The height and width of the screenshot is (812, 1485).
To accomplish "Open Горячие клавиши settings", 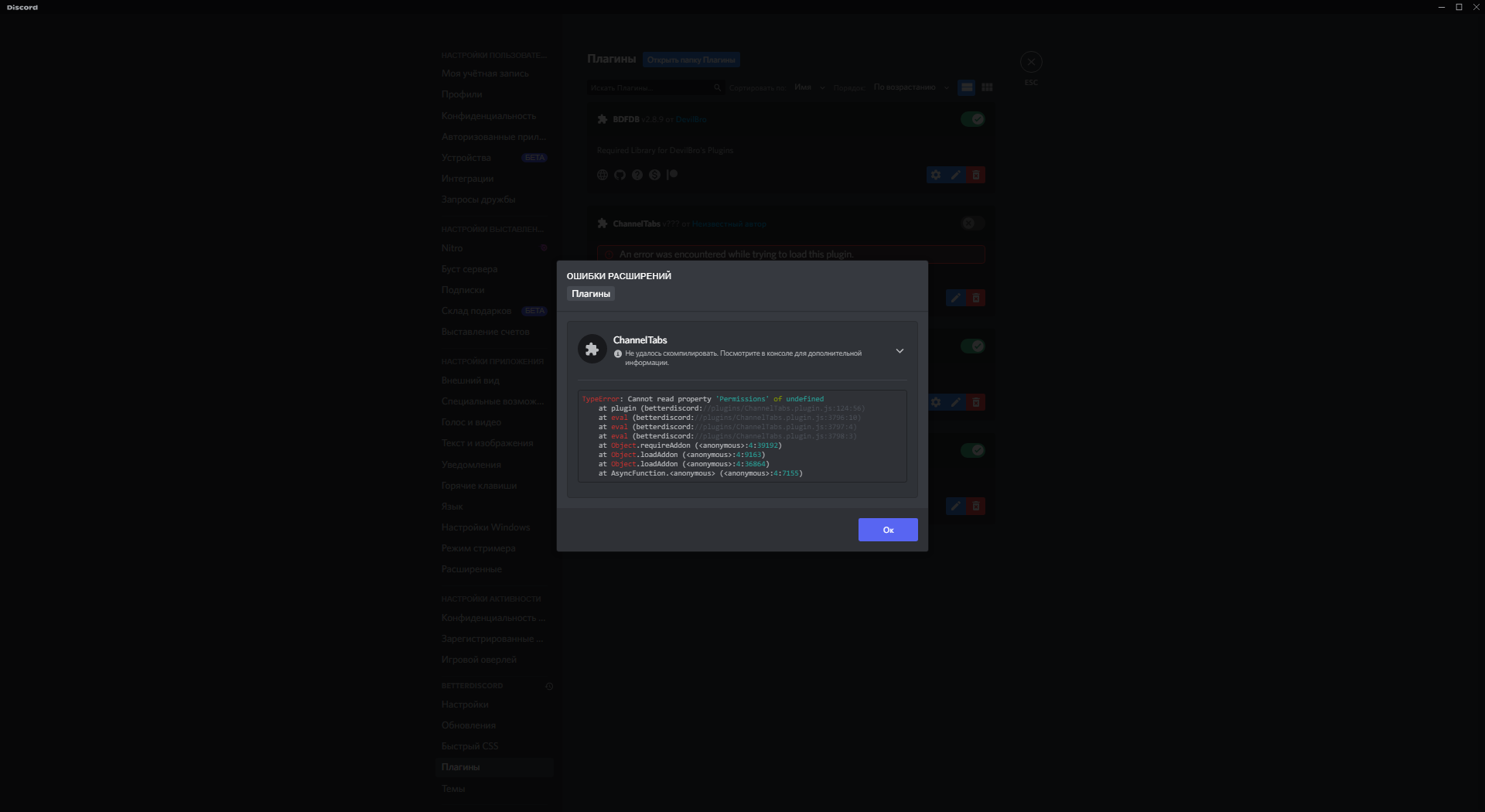I will click(x=494, y=486).
